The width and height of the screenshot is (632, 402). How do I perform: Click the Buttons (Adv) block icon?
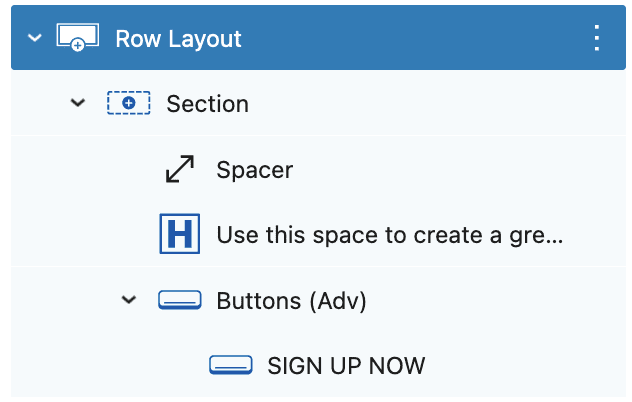click(180, 300)
